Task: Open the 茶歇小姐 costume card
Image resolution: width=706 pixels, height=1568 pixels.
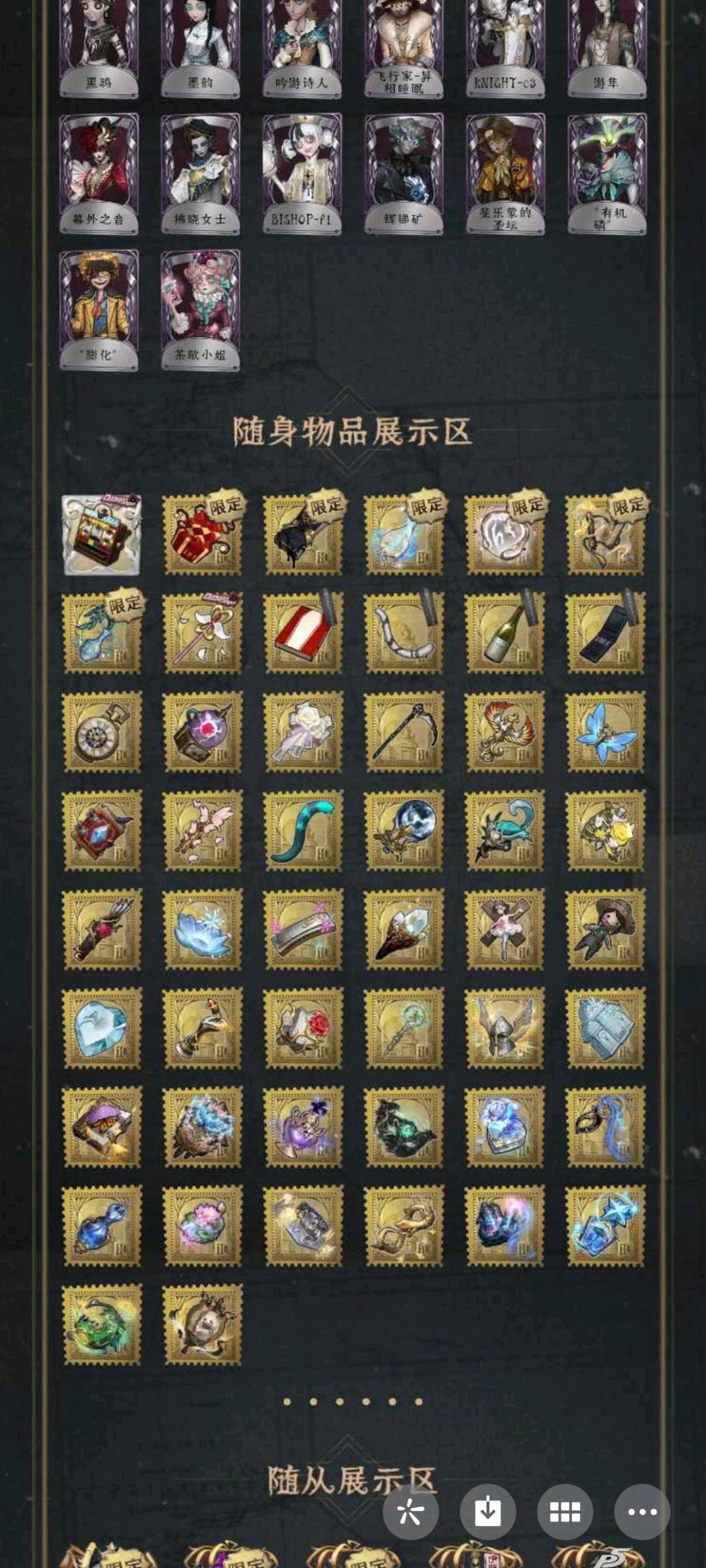Action: tap(201, 311)
